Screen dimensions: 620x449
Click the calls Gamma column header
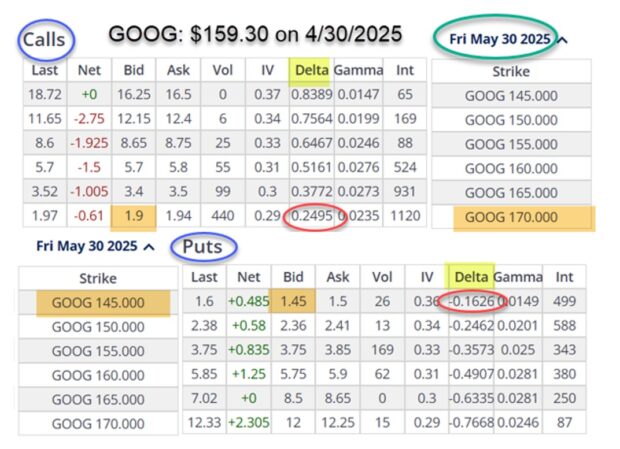pos(359,70)
